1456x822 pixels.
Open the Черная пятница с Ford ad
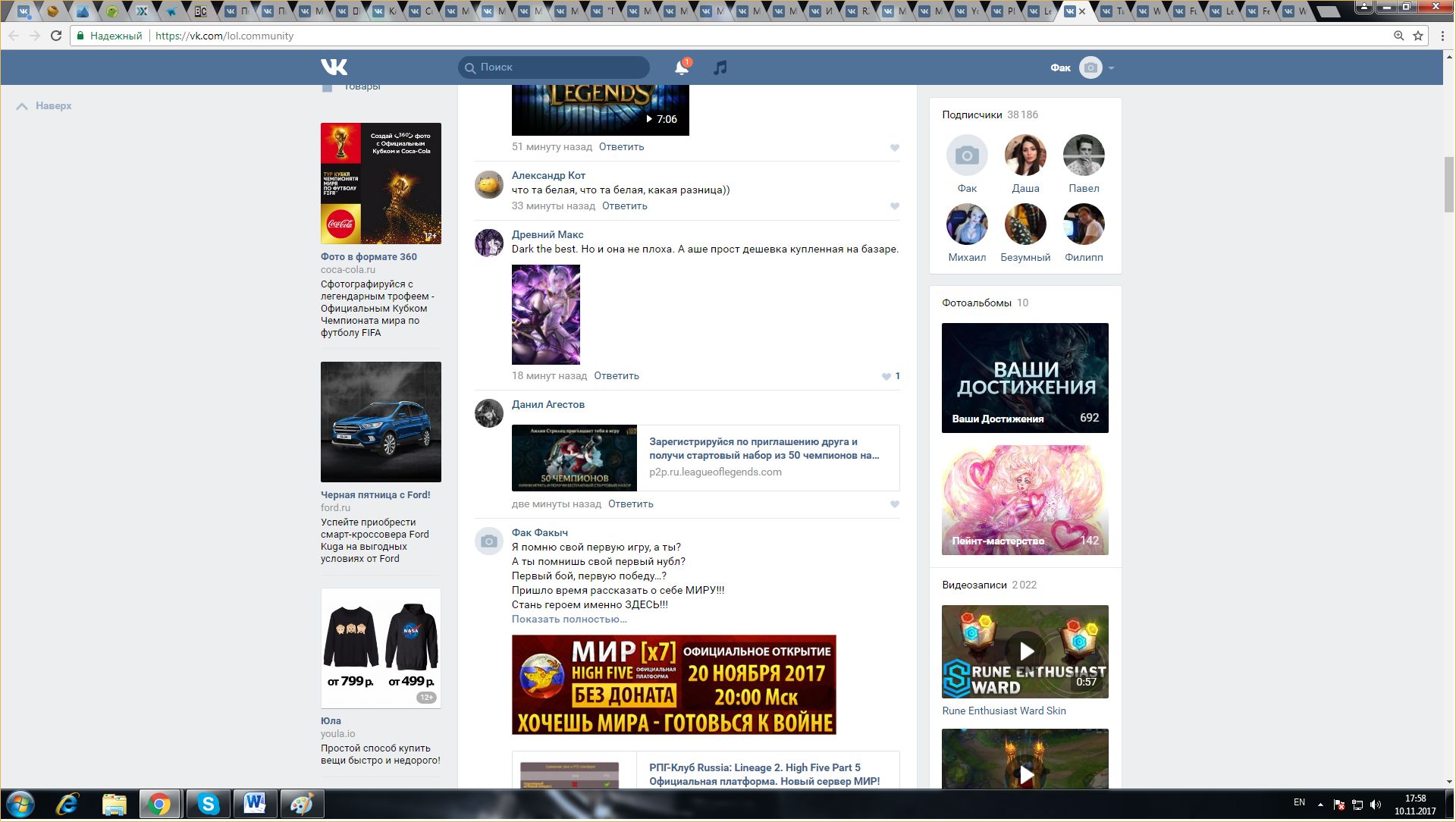tap(381, 422)
